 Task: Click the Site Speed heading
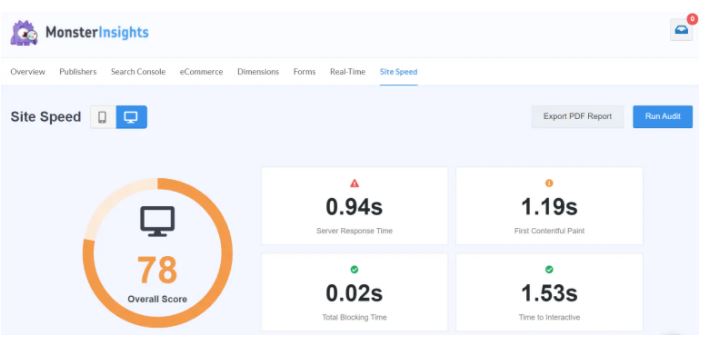(x=45, y=117)
